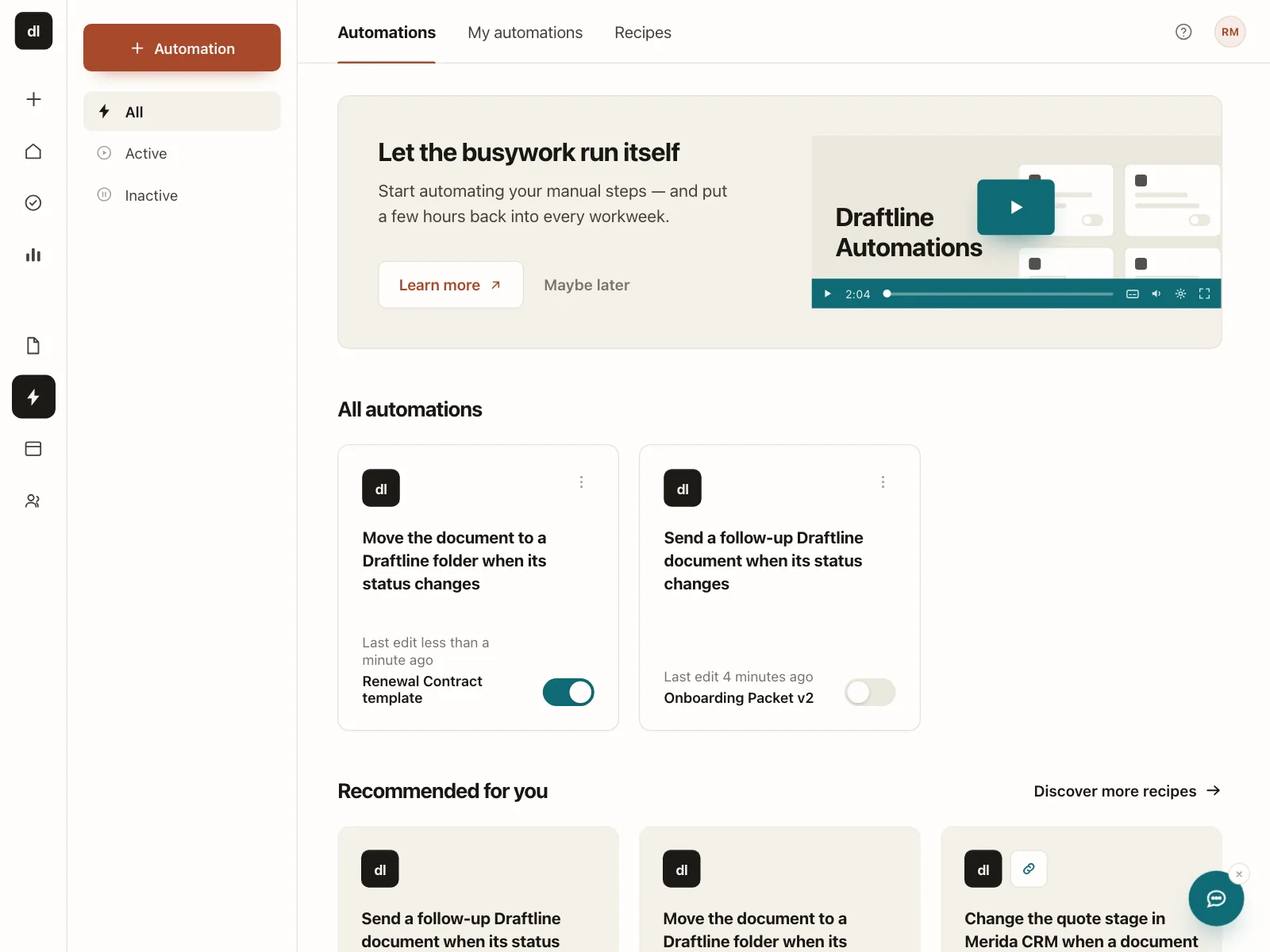Image resolution: width=1270 pixels, height=952 pixels.
Task: Click dl icon on Move the document automation card
Action: [381, 489]
